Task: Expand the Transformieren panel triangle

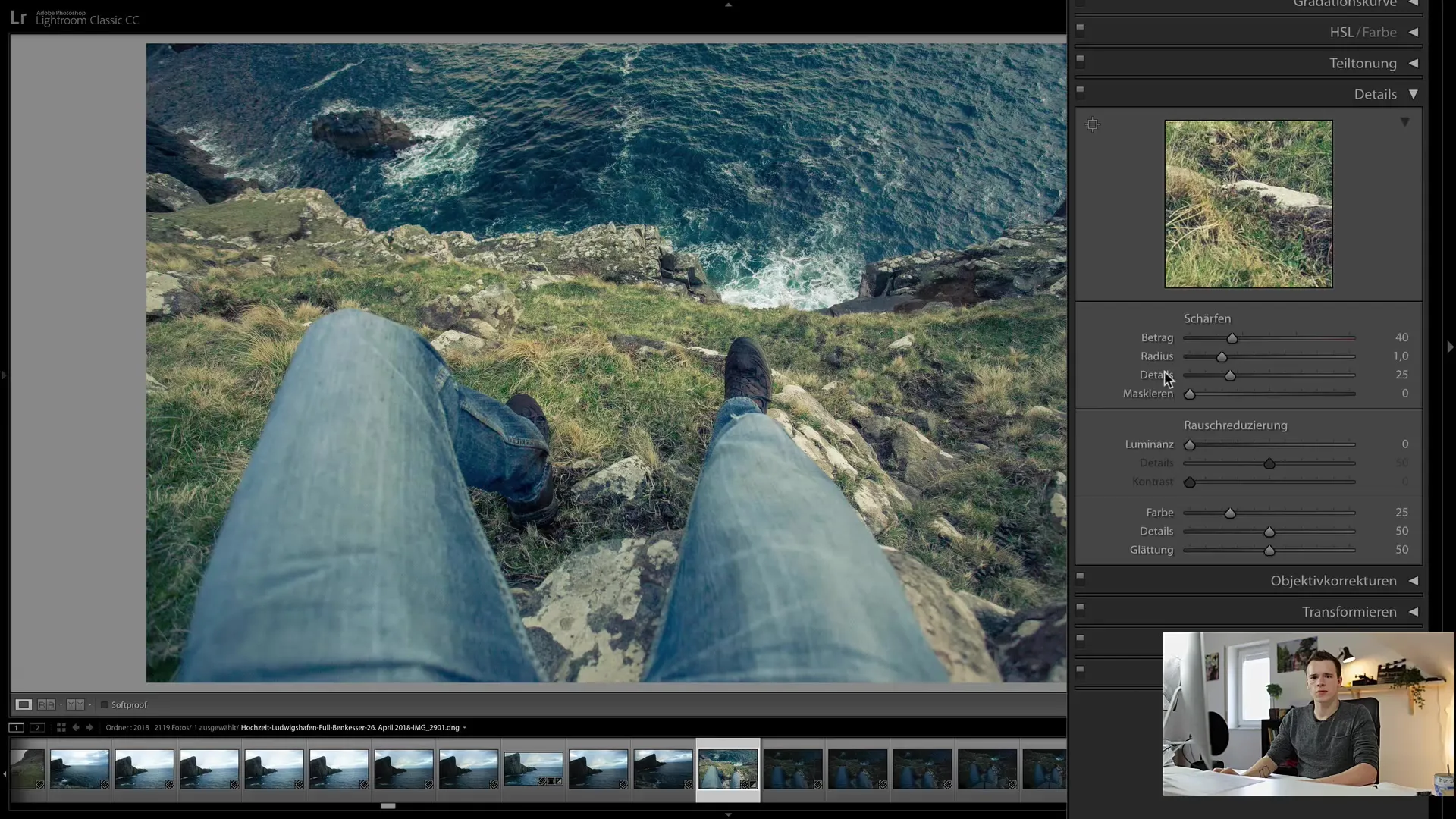Action: pyautogui.click(x=1414, y=612)
